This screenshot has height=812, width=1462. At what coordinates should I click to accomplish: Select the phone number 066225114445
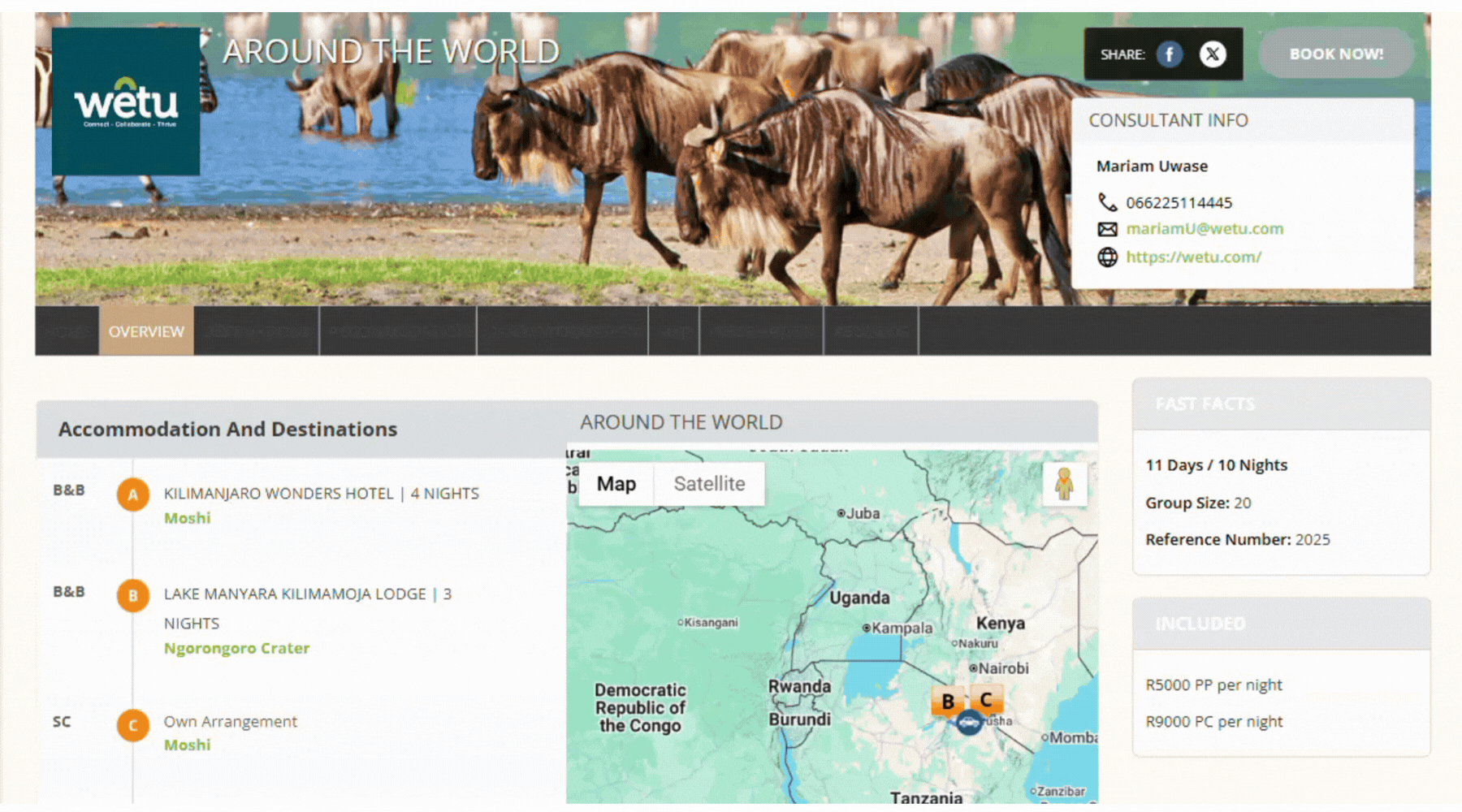(x=1179, y=202)
